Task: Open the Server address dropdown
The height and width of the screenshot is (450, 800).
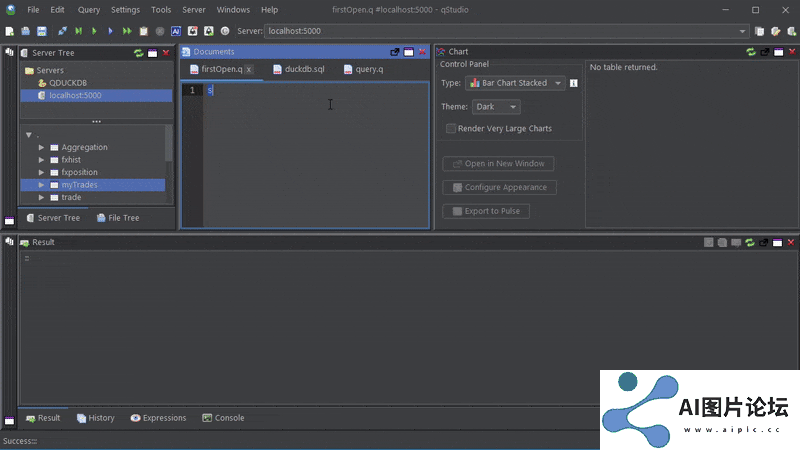Action: (x=742, y=31)
